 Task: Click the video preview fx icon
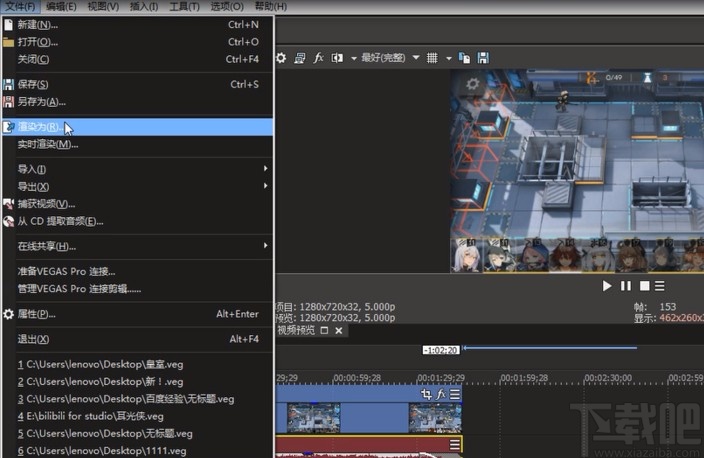(x=318, y=59)
